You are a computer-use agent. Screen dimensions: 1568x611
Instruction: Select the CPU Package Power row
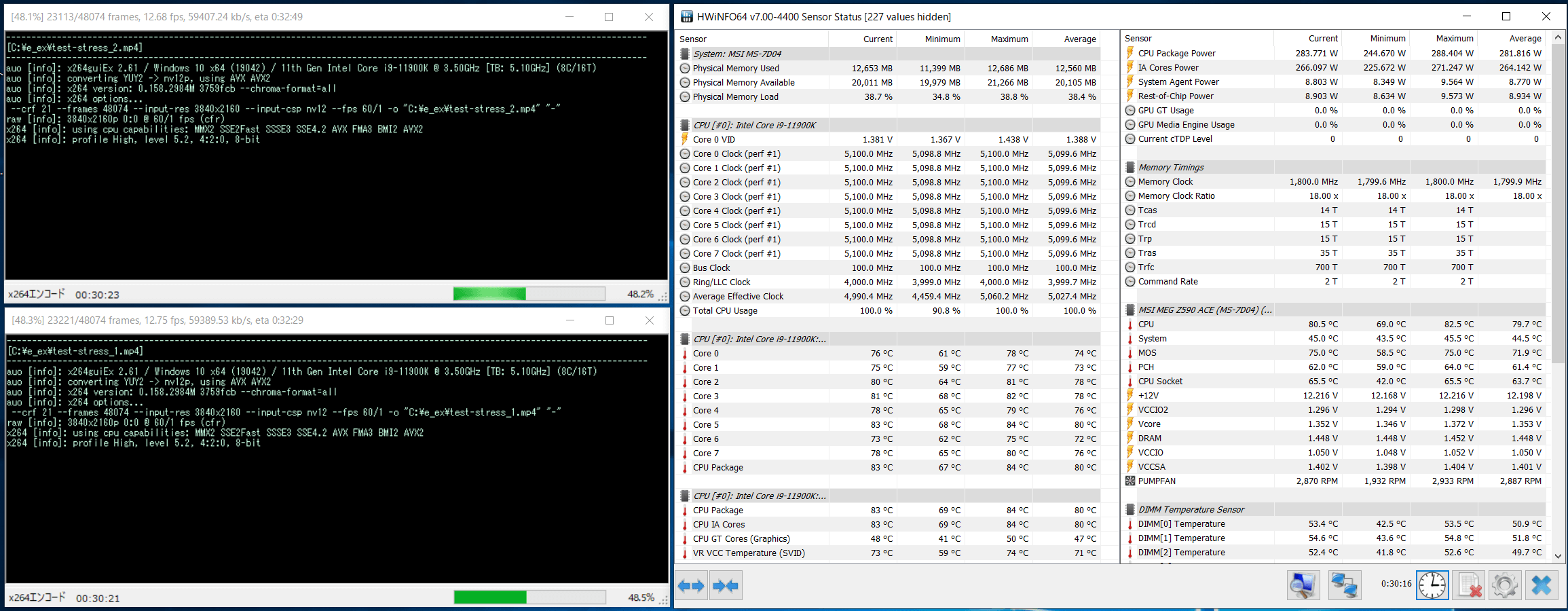1334,53
